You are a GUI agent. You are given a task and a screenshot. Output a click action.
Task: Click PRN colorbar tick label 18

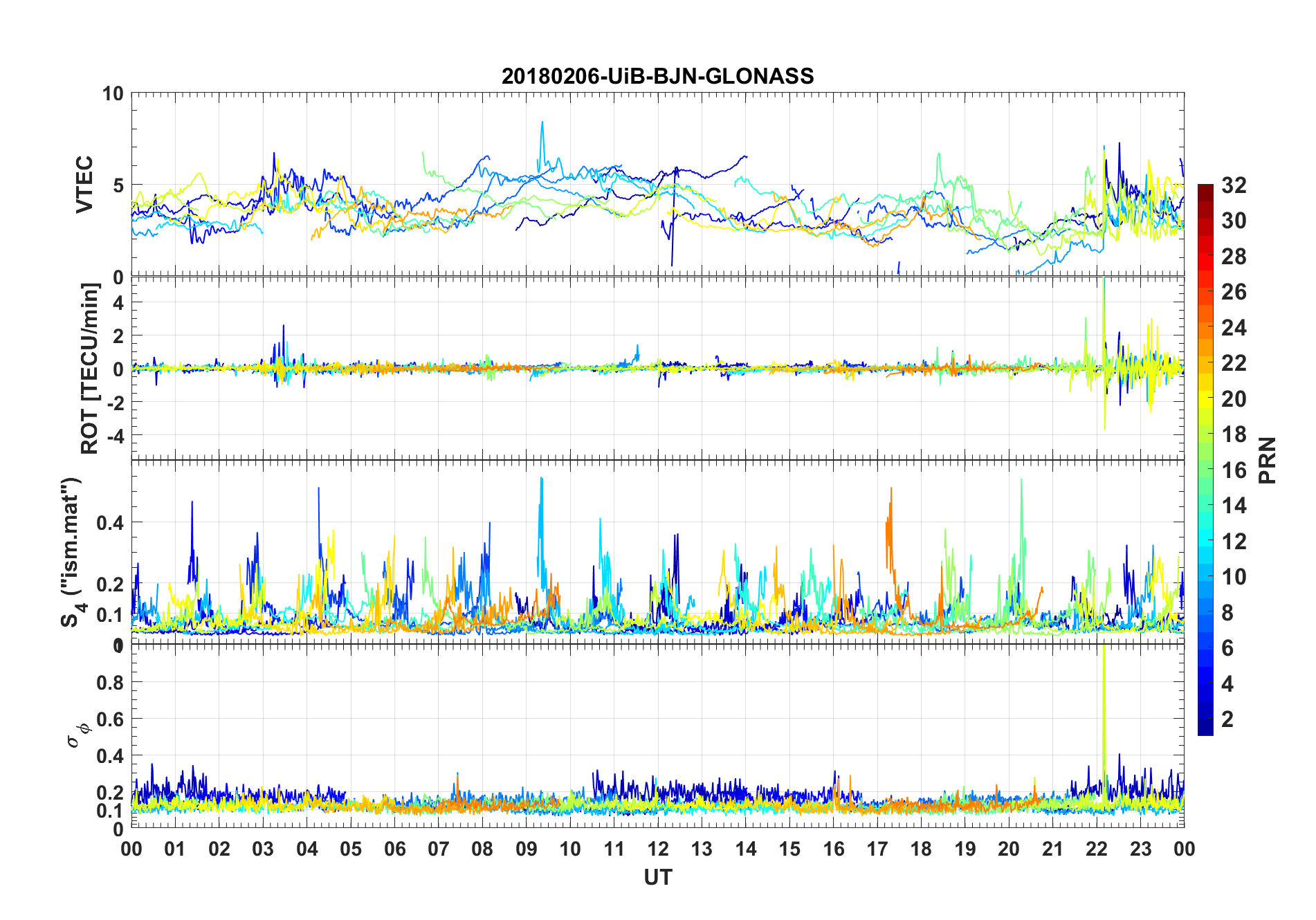point(1234,434)
